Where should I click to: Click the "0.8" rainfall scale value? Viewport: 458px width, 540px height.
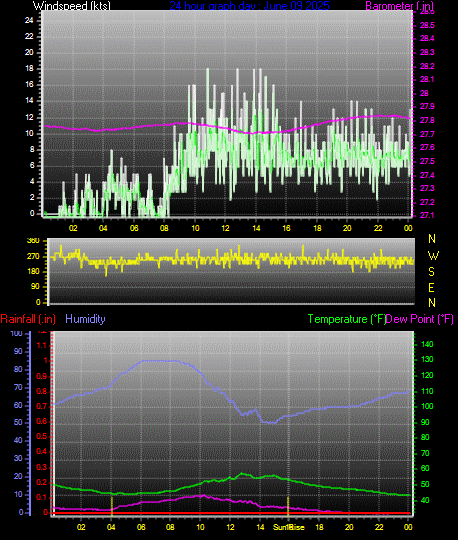click(42, 392)
